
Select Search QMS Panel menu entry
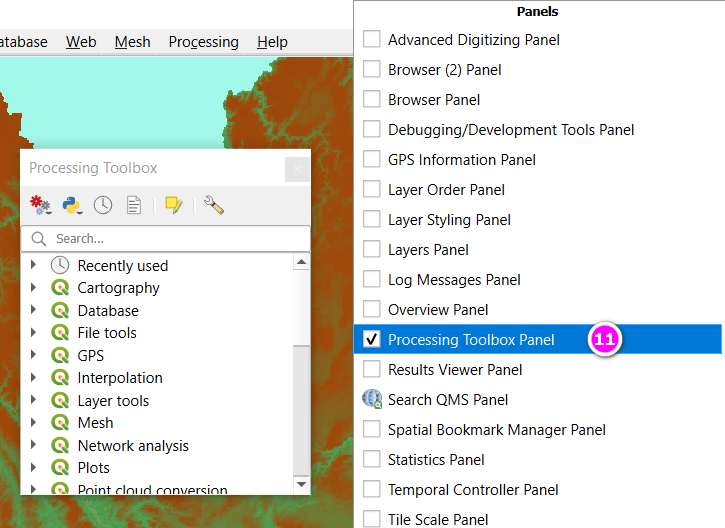click(x=538, y=399)
